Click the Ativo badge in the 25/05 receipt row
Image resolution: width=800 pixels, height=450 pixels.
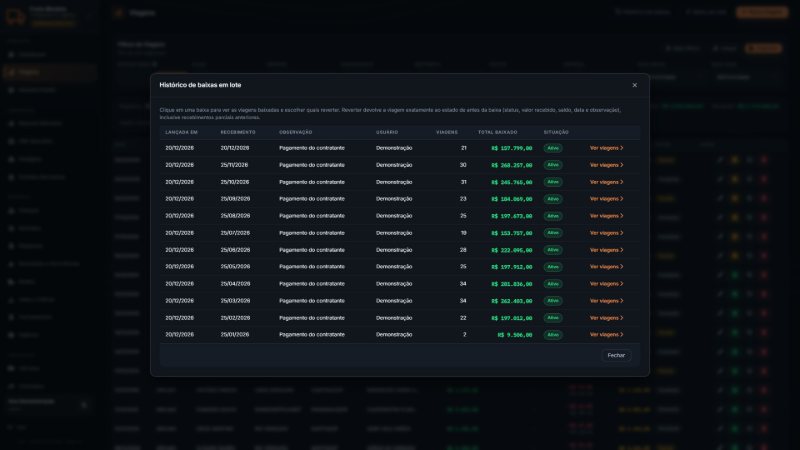(x=553, y=267)
